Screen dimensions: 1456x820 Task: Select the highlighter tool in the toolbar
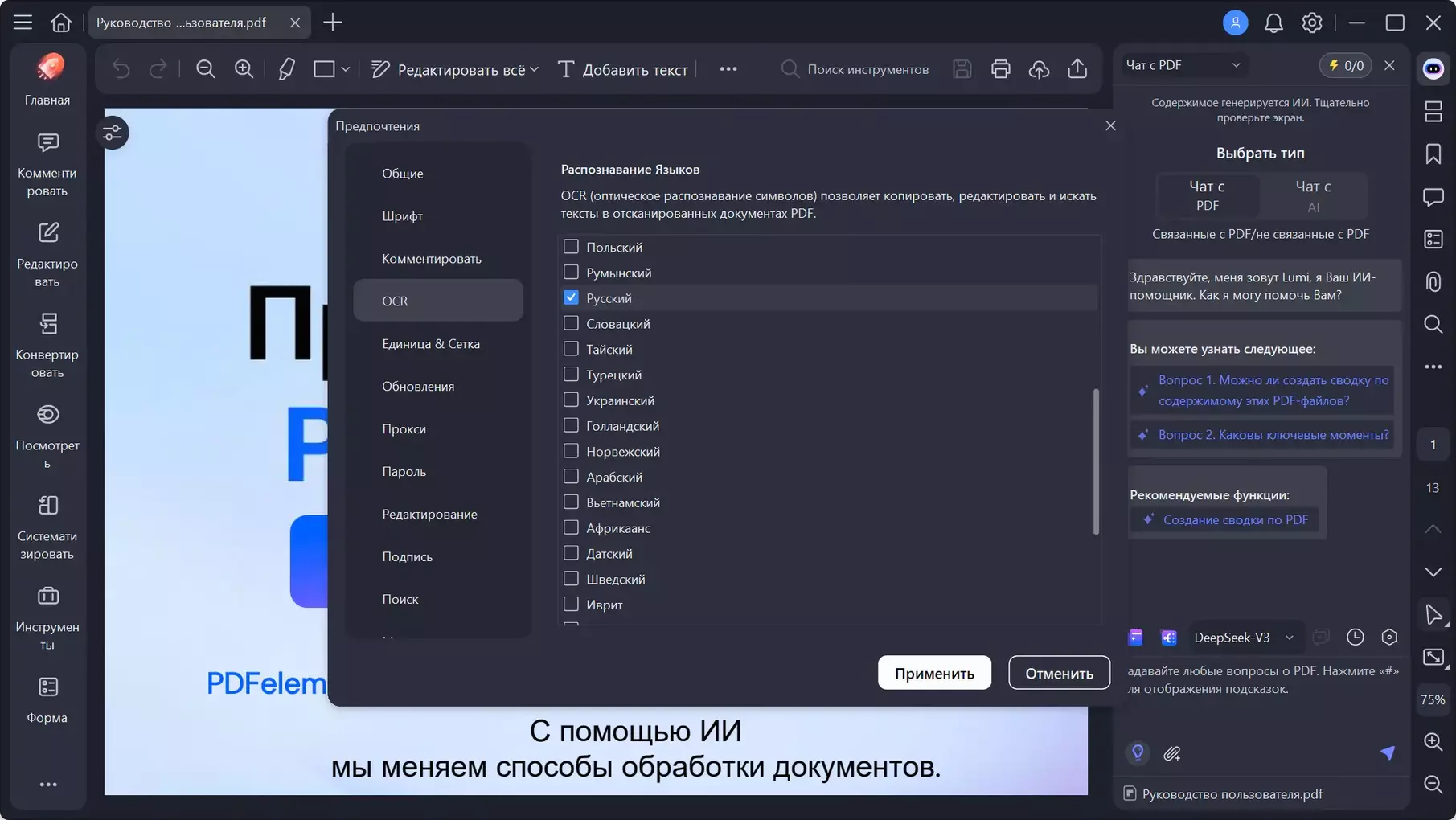click(x=286, y=69)
